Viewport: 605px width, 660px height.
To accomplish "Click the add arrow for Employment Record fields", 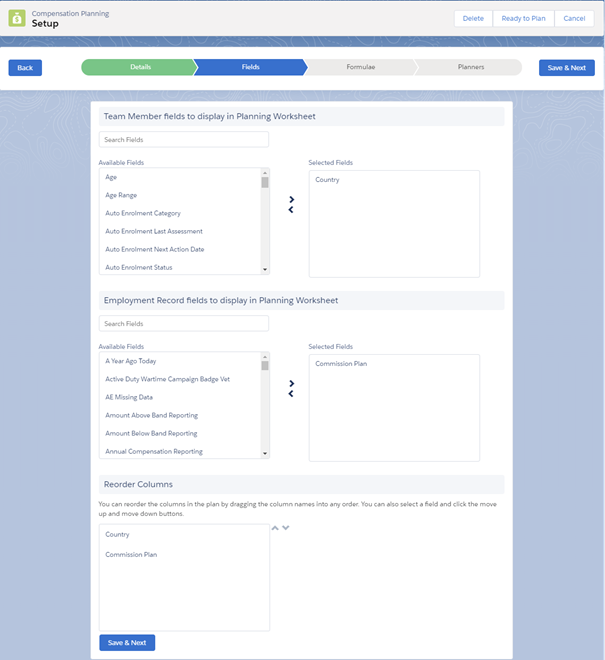I will [x=291, y=383].
